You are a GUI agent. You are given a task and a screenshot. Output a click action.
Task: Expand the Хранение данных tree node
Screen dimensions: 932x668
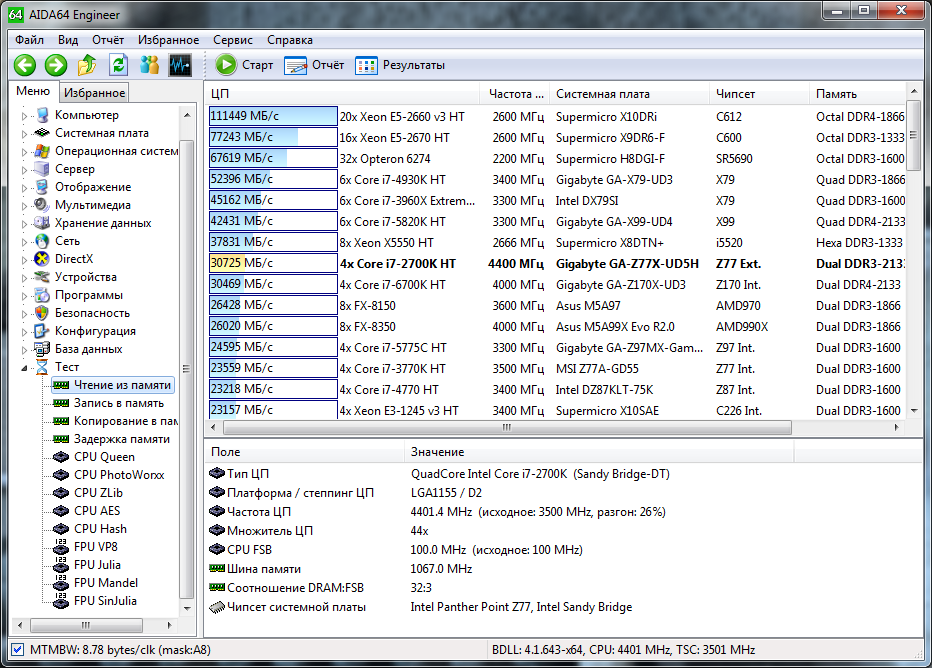24,224
